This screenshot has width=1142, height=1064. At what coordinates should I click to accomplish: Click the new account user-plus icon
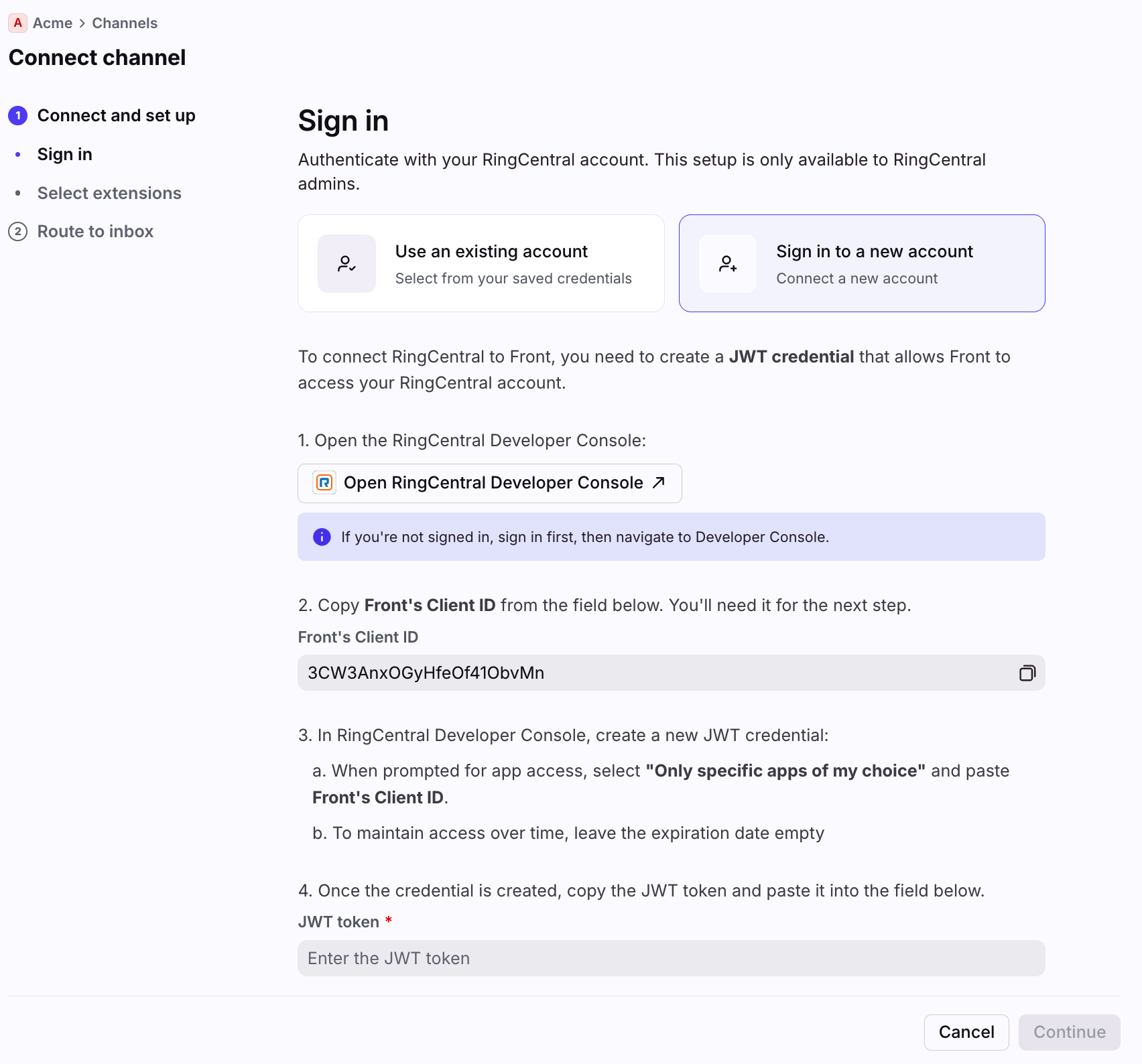pos(728,263)
